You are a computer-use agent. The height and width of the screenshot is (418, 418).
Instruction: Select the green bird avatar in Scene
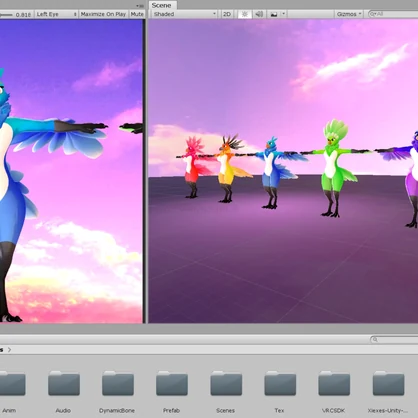[x=333, y=168]
